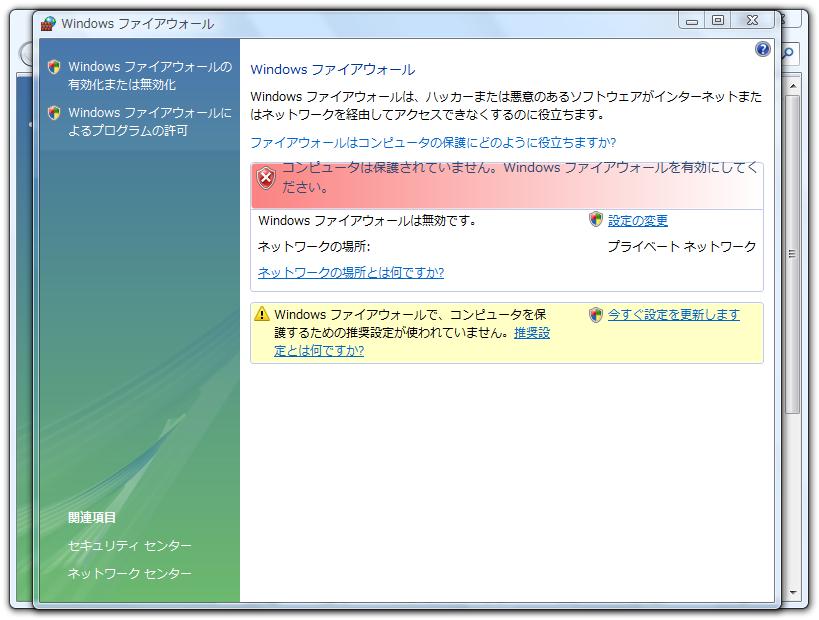The height and width of the screenshot is (620, 819).
Task: Click shield icon beside 有効化または無効化 sidebar link
Action: 54,67
